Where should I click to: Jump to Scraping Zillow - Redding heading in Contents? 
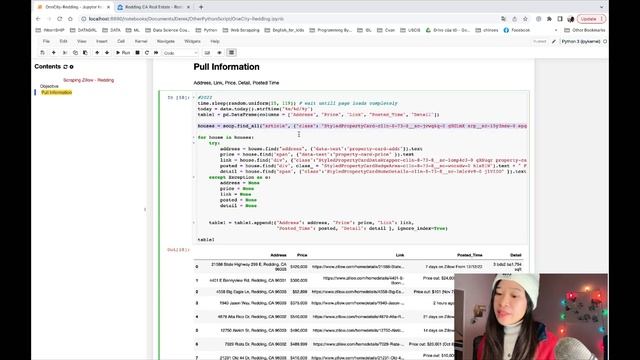coord(89,80)
